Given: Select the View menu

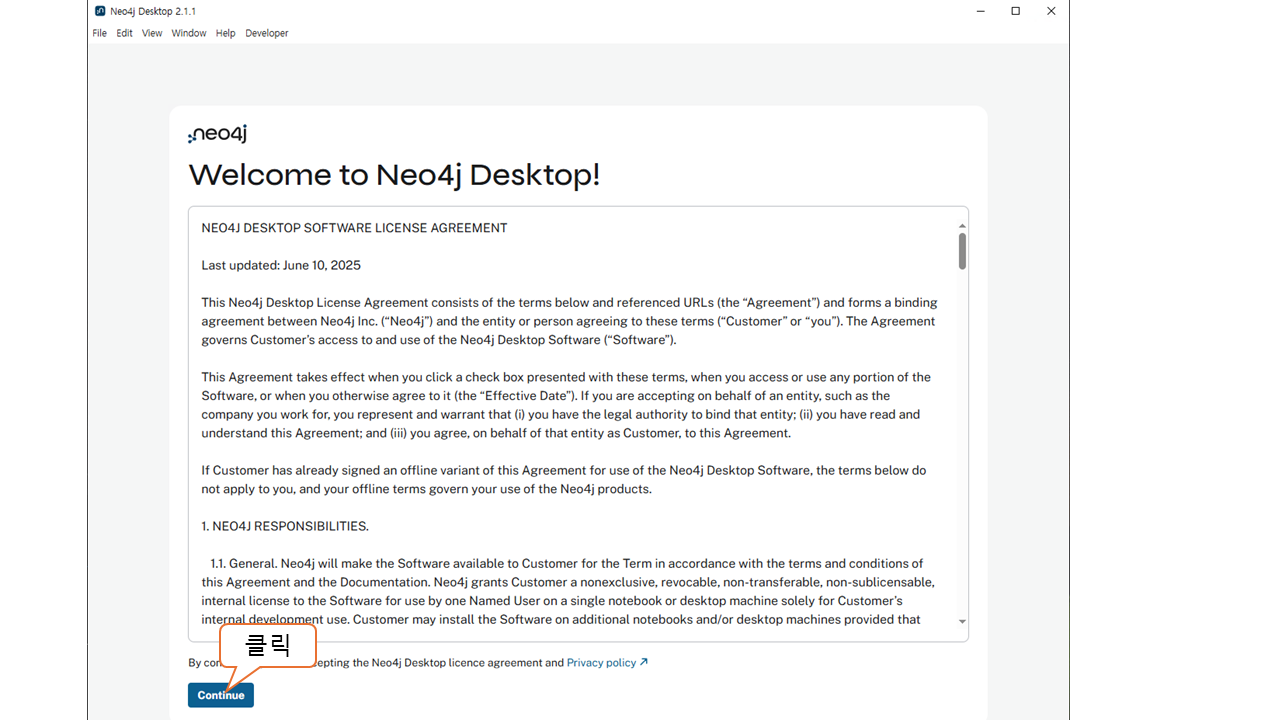Looking at the screenshot, I should pyautogui.click(x=152, y=33).
